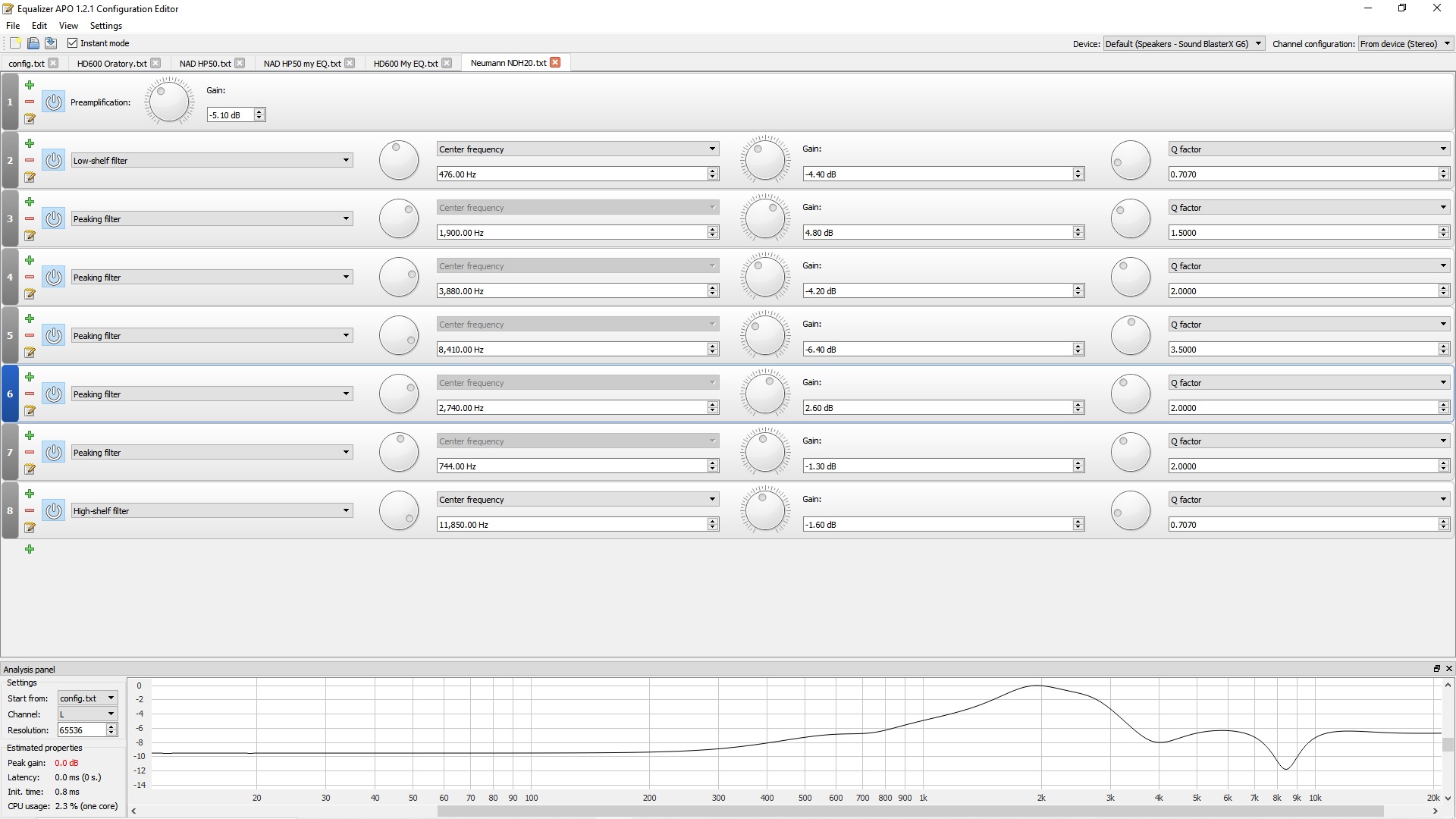Image resolution: width=1456 pixels, height=819 pixels.
Task: Toggle the power button on row 4
Action: (54, 277)
